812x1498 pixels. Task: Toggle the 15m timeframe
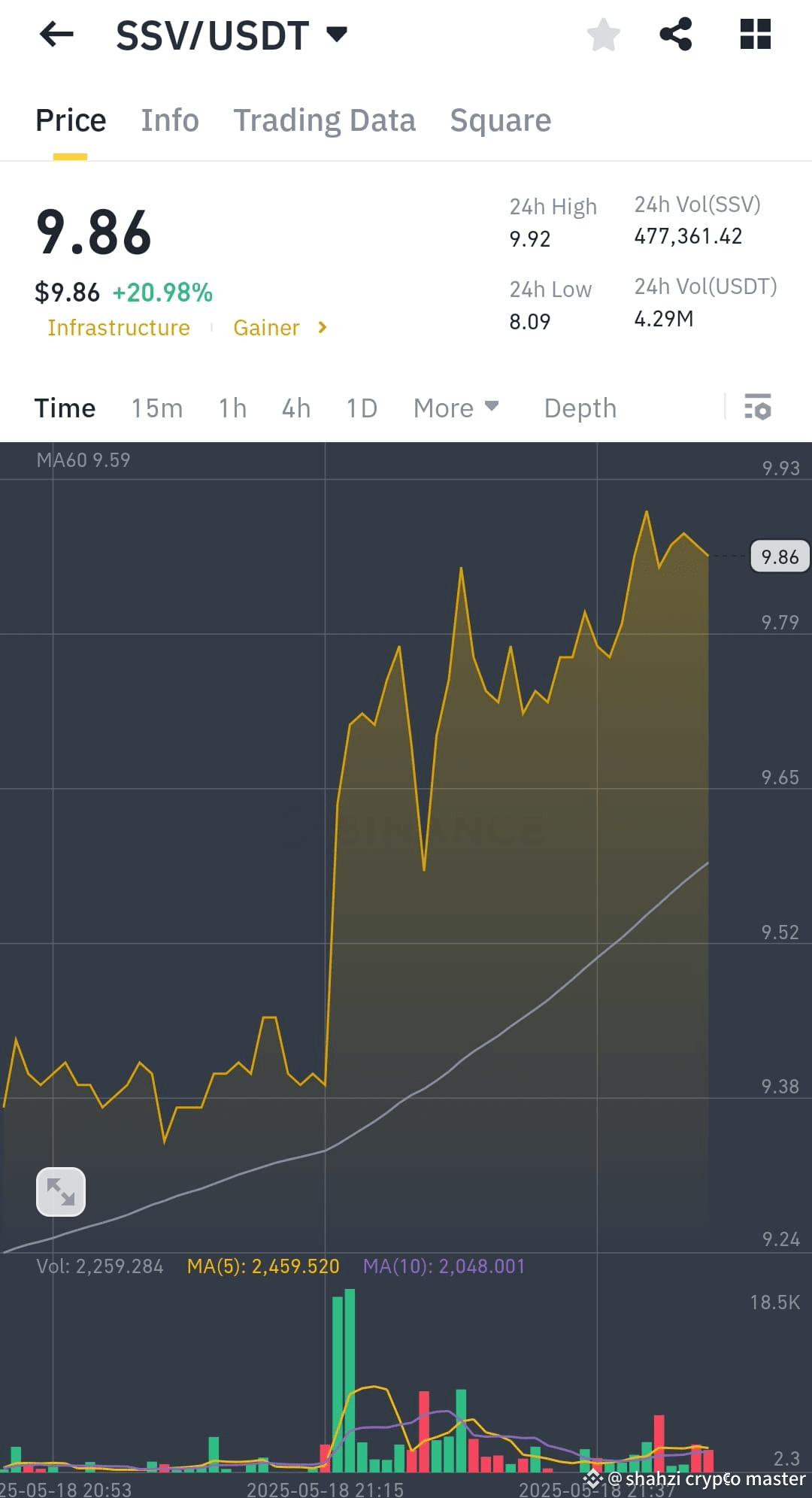pos(156,408)
